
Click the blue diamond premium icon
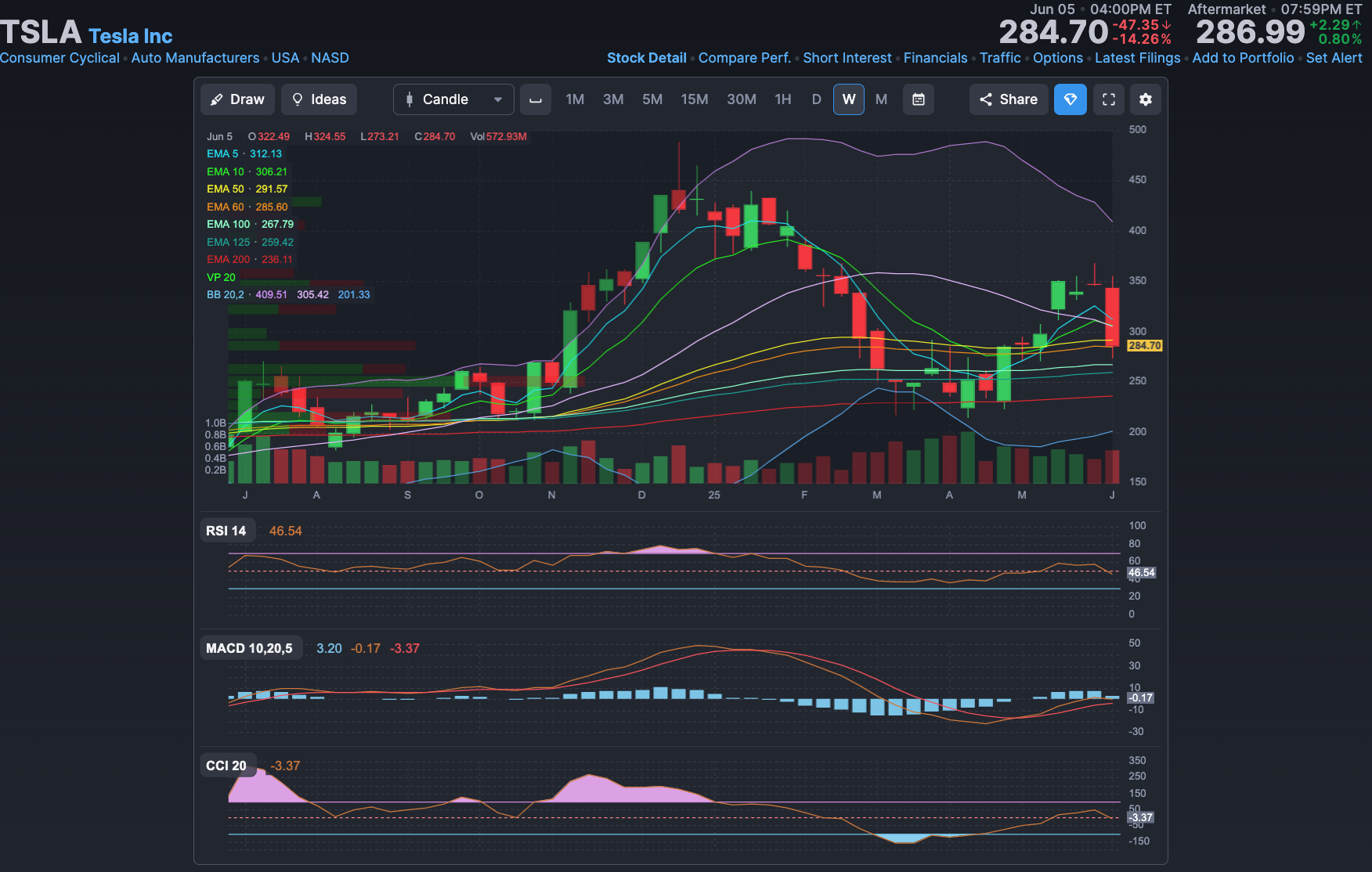[1071, 99]
